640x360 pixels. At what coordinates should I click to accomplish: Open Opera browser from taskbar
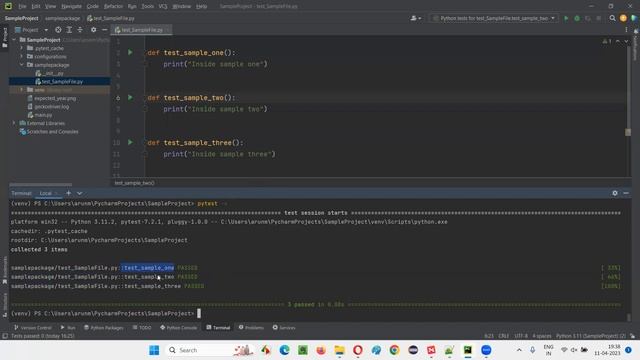[x=358, y=350]
